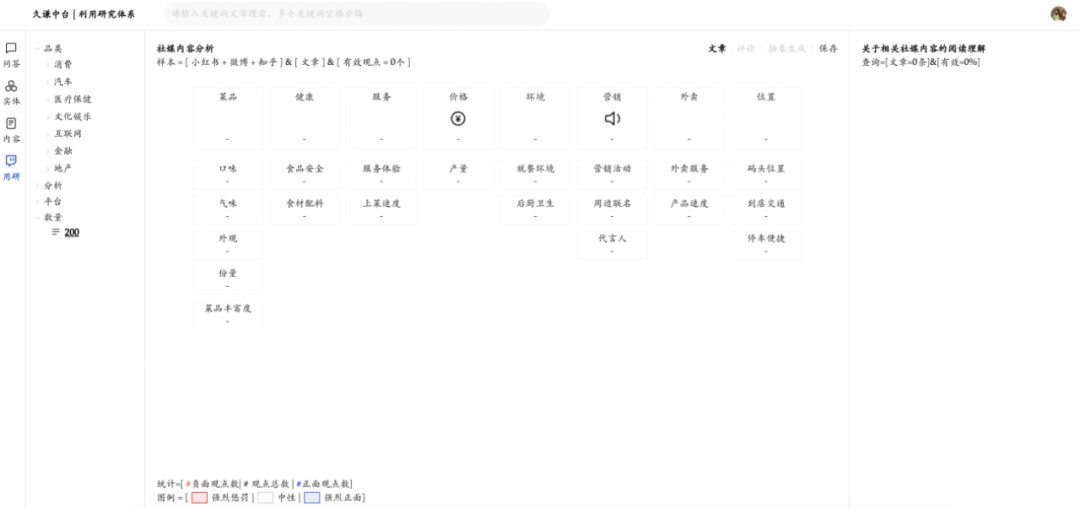Expand the 地产 tree node
This screenshot has height=509, width=1080.
(x=48, y=168)
